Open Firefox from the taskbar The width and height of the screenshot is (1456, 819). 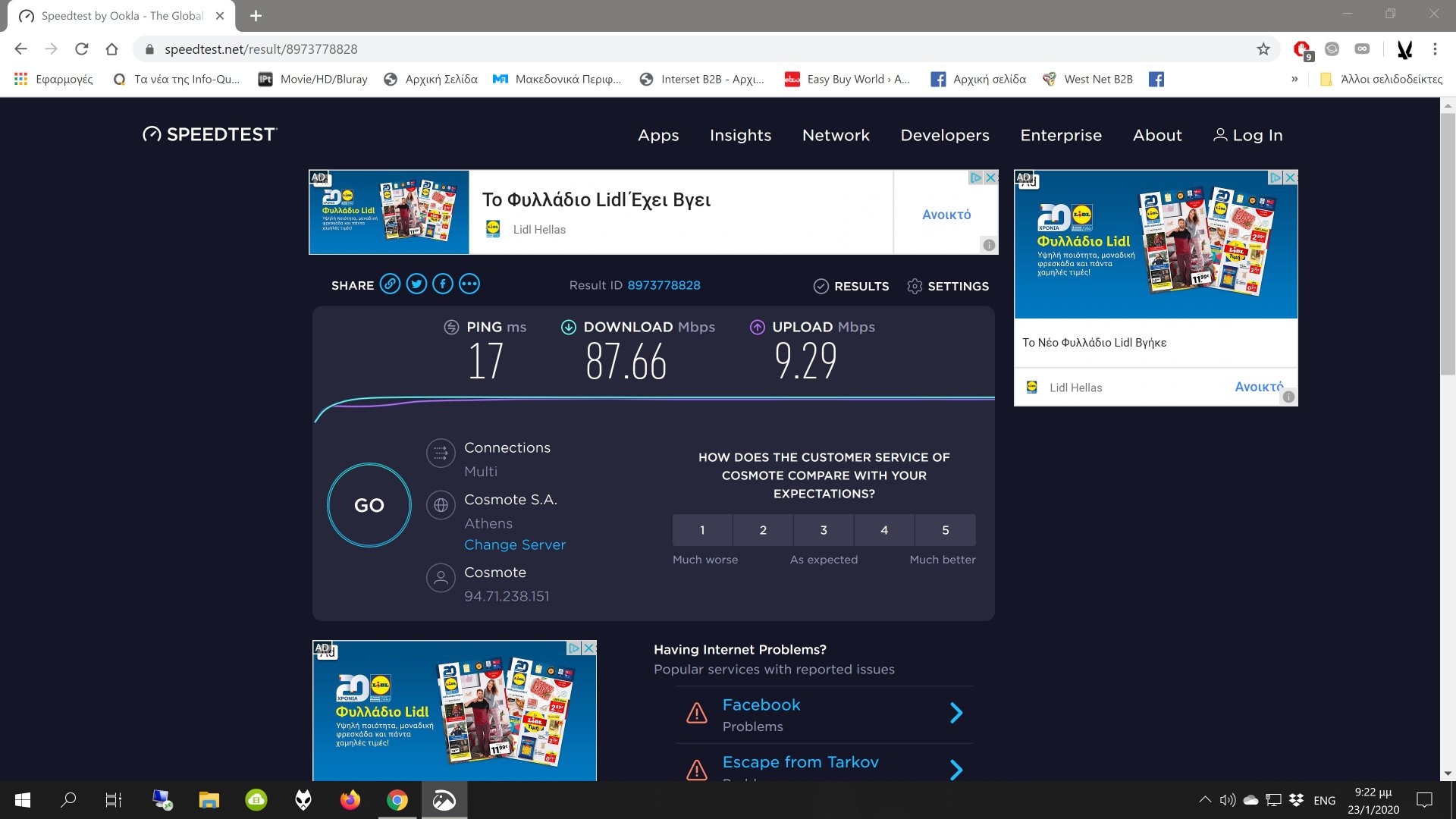350,800
